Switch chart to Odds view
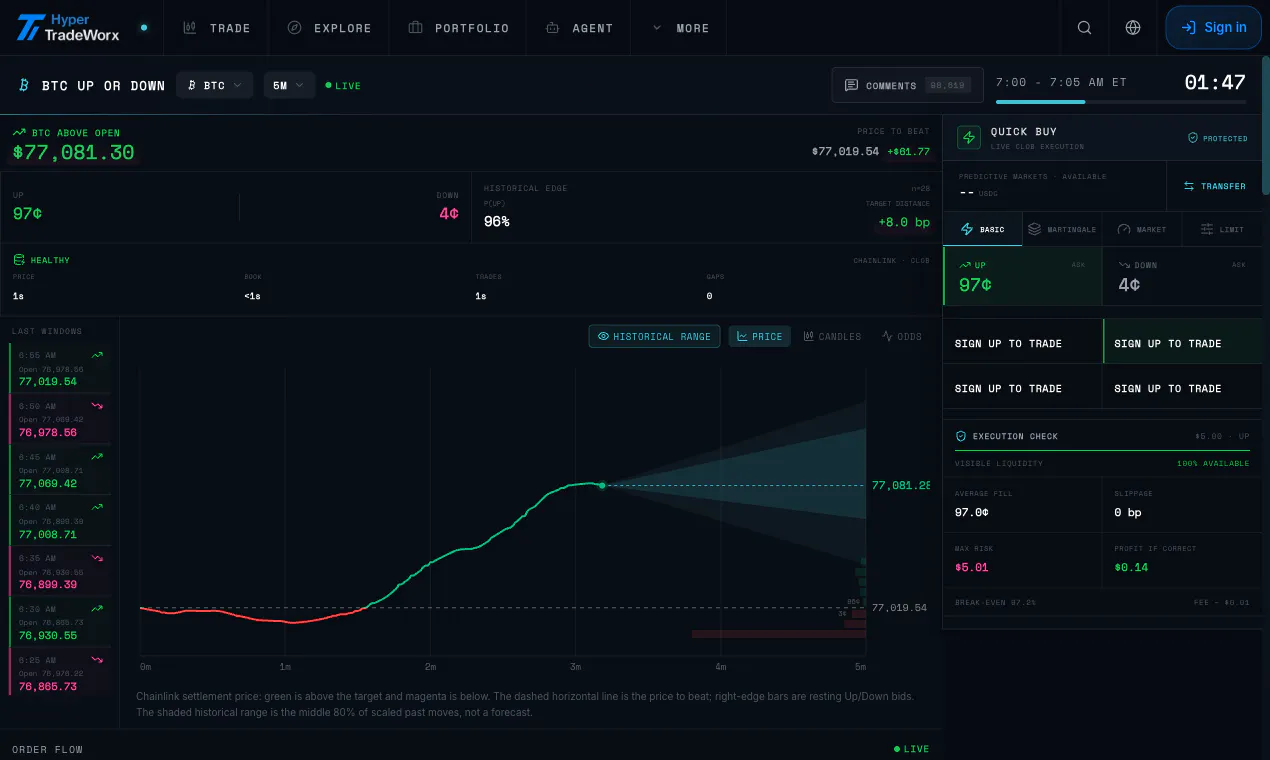The width and height of the screenshot is (1270, 760). click(x=902, y=337)
